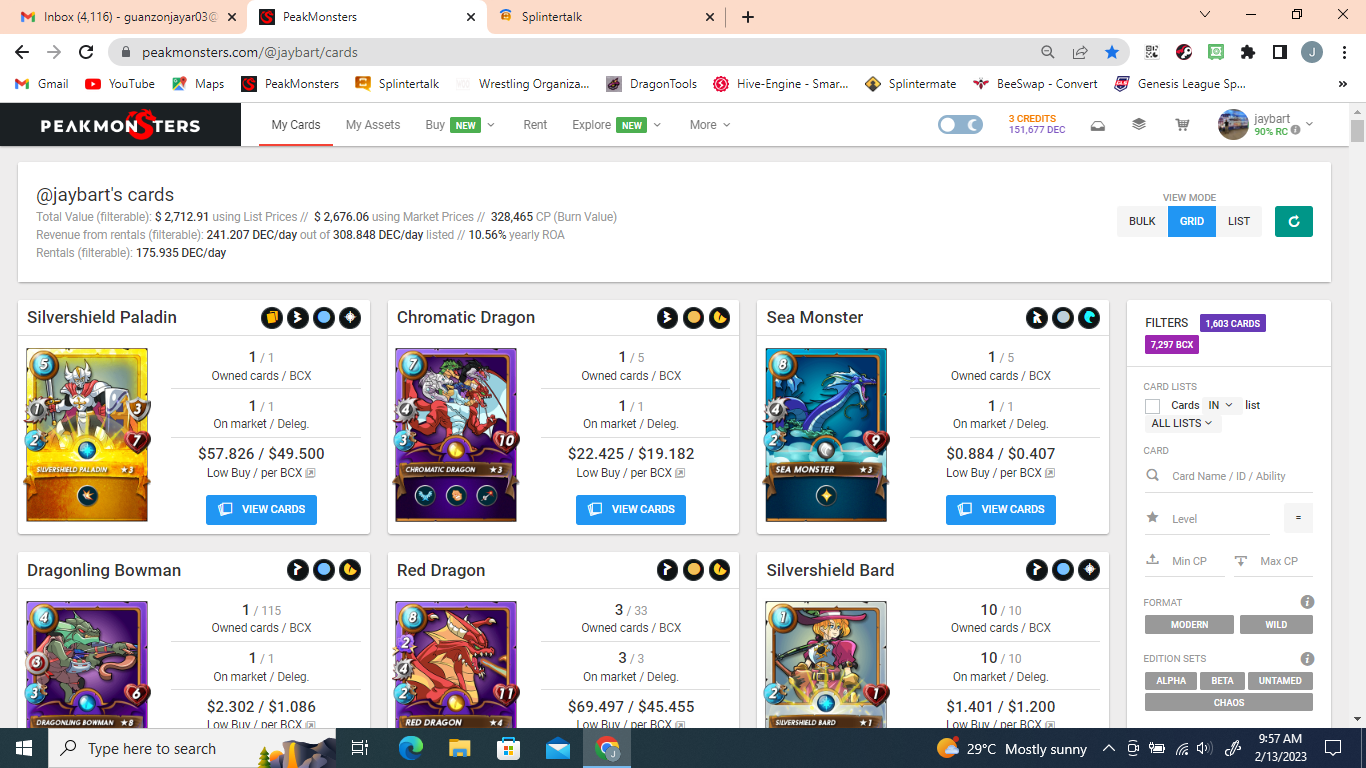The height and width of the screenshot is (768, 1366).
Task: Open external link icon under Silvershield Paladin price
Action: click(310, 473)
